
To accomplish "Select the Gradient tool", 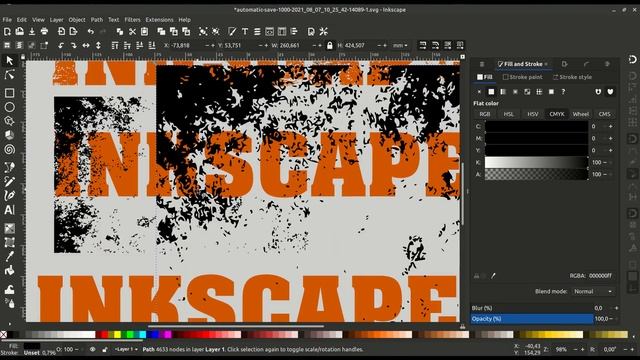I will click(x=9, y=228).
